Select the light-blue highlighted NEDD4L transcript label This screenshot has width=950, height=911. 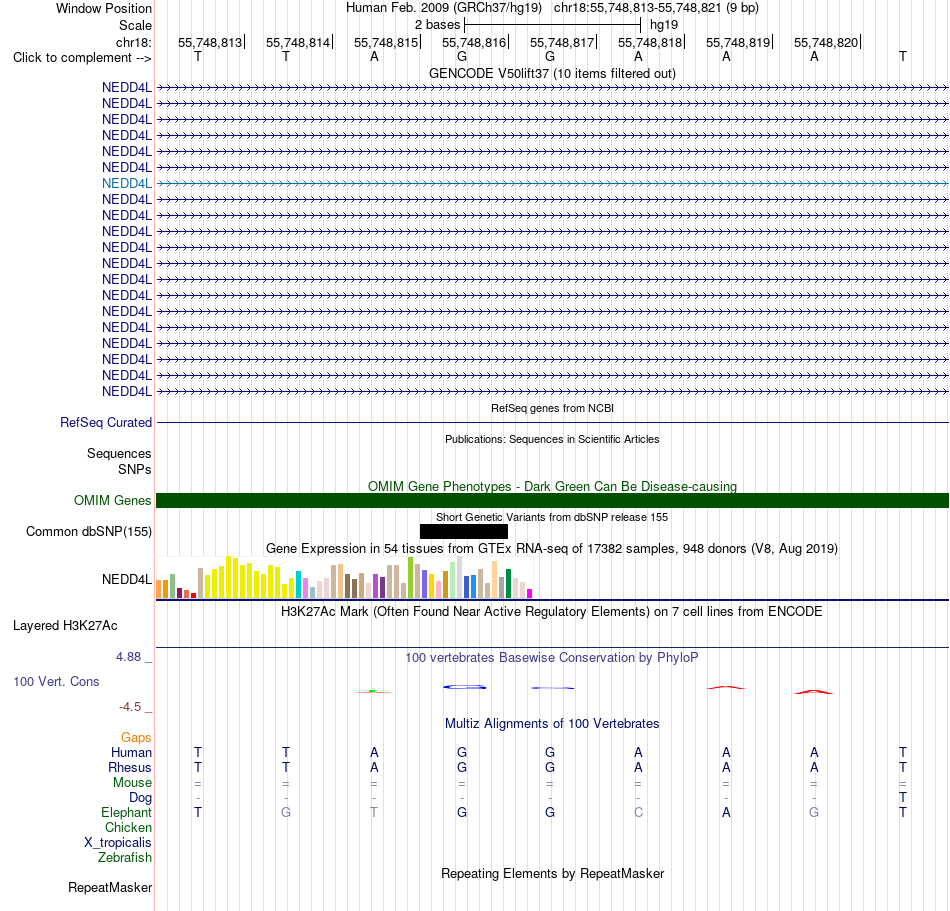tap(127, 183)
